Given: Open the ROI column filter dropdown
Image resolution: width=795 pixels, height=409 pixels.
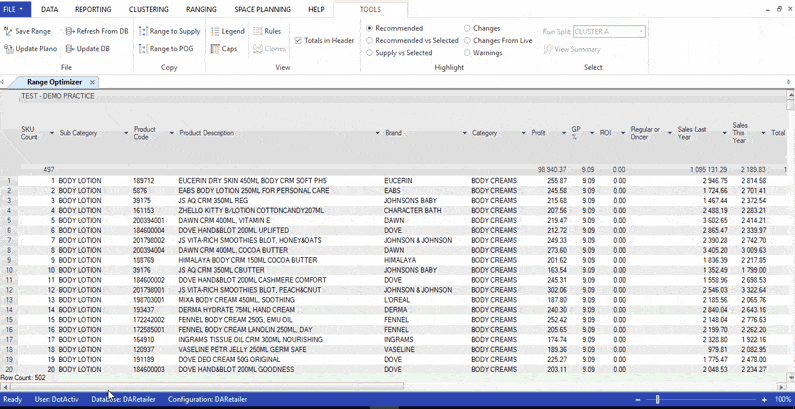Looking at the screenshot, I should [x=623, y=133].
